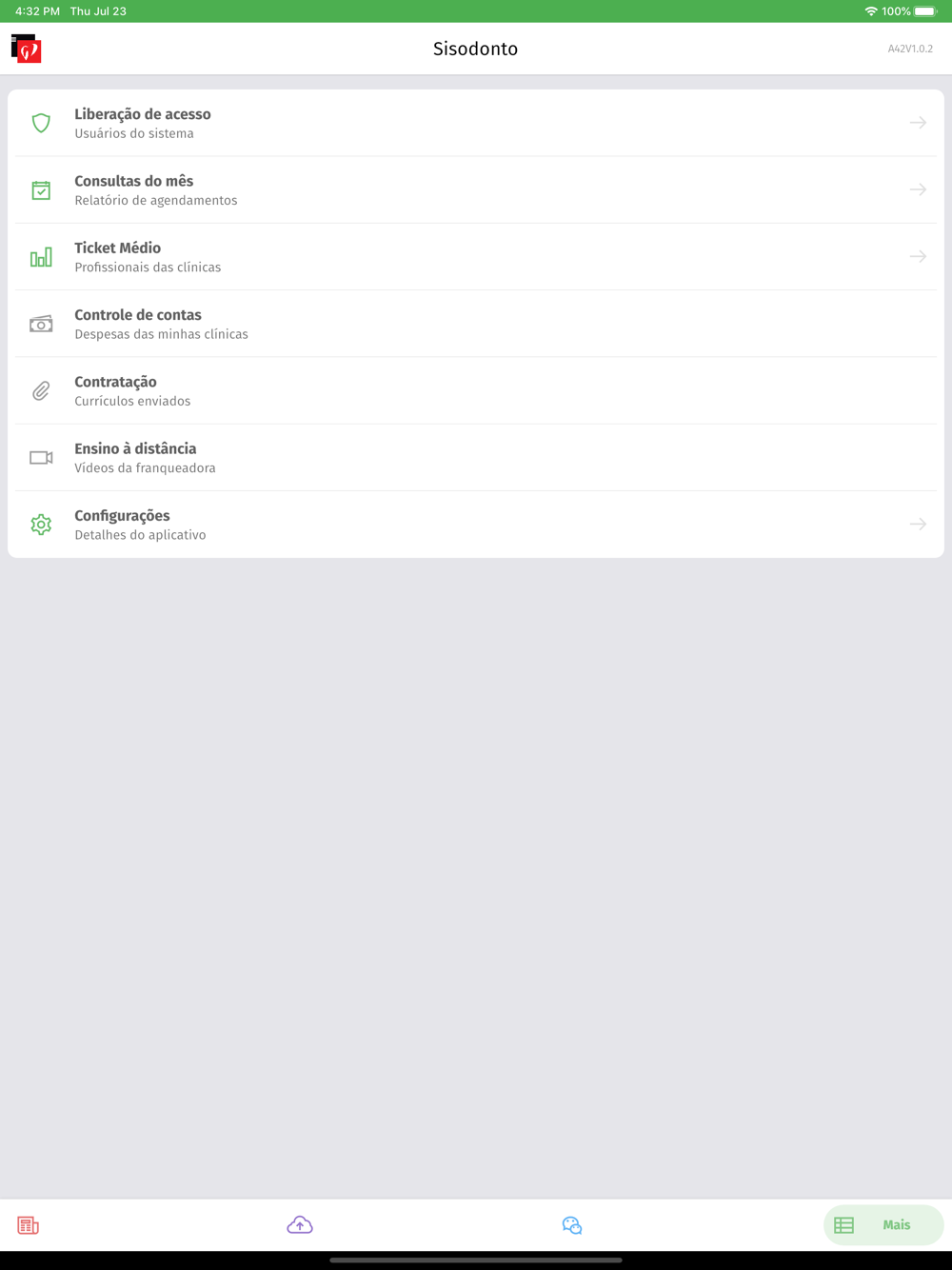Open the purple cloud upload tab
This screenshot has height=1270, width=952.
tap(300, 1225)
